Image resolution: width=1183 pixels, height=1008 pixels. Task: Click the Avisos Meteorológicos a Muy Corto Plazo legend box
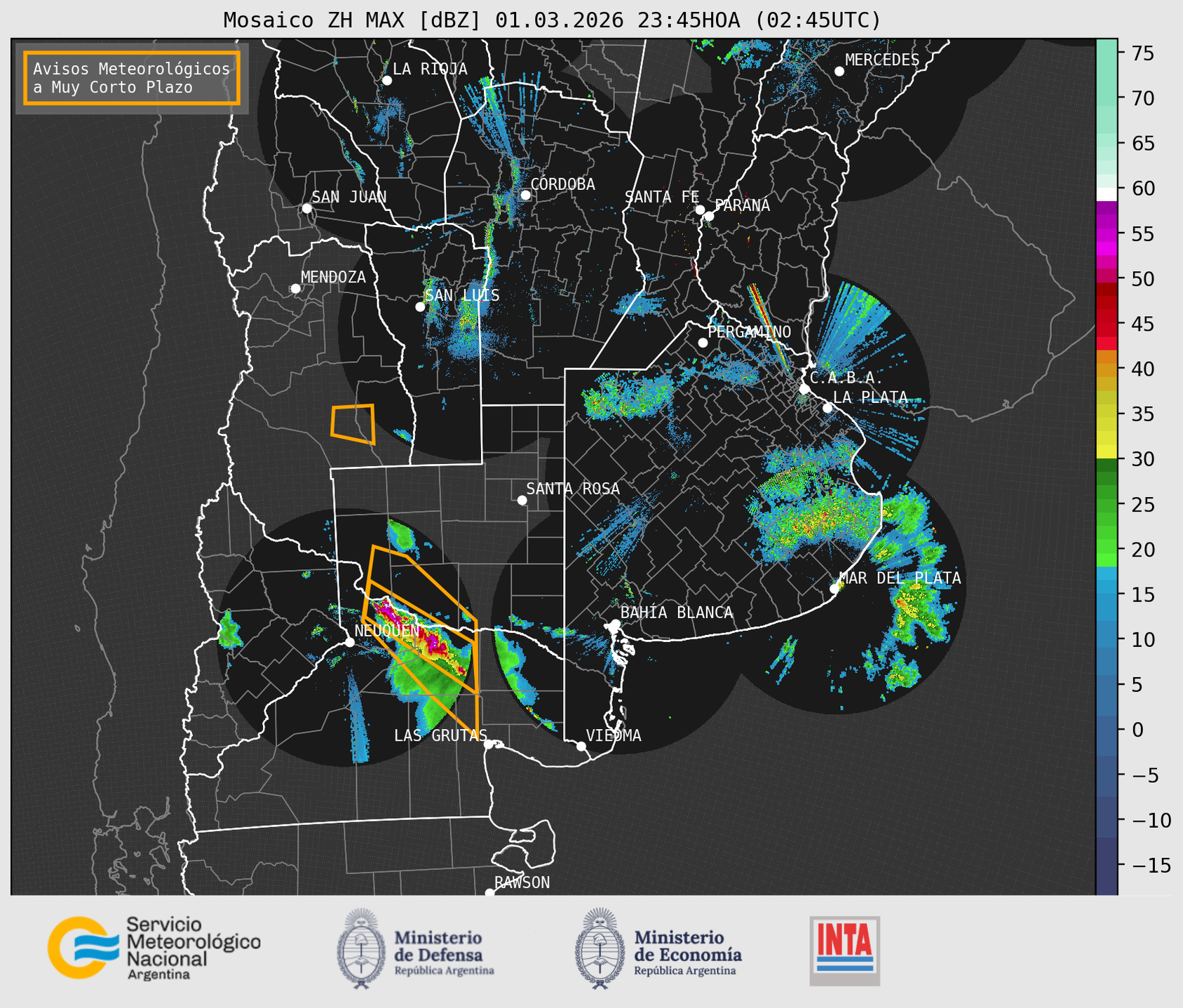coord(132,77)
